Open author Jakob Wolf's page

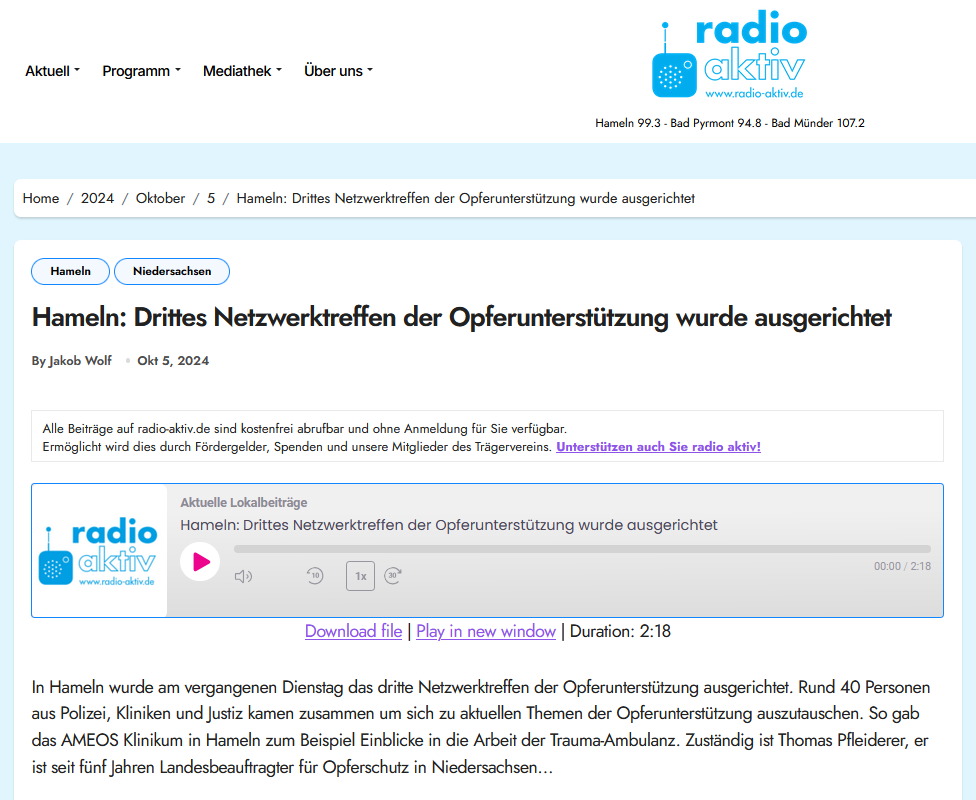click(x=80, y=360)
